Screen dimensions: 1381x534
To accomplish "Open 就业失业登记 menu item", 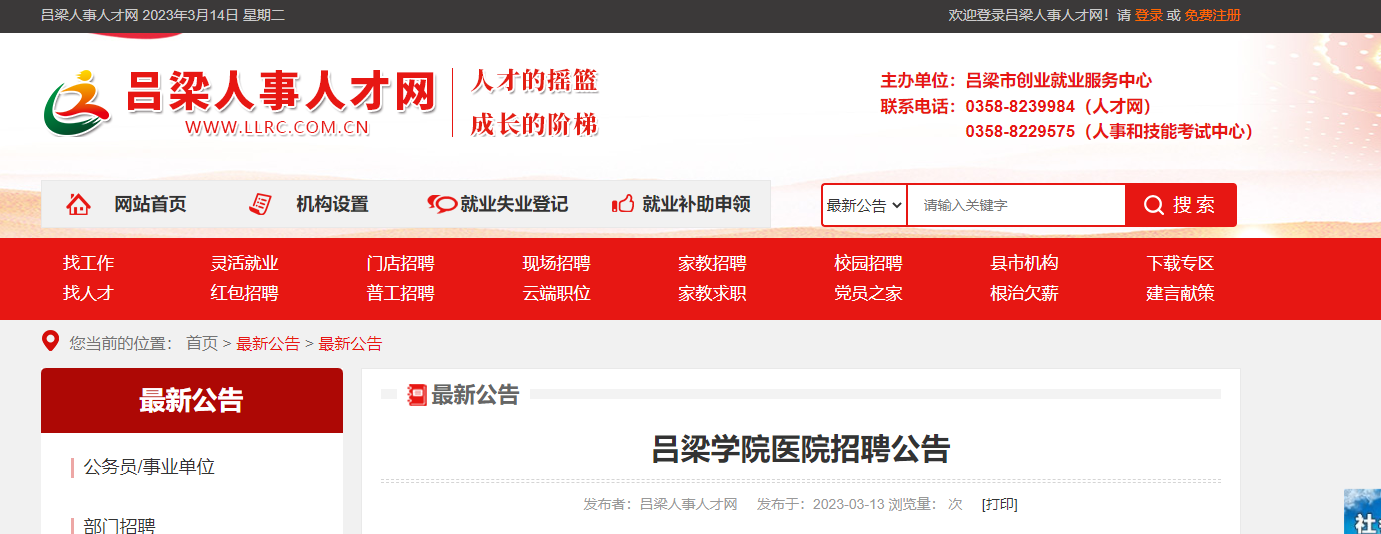I will pyautogui.click(x=514, y=204).
